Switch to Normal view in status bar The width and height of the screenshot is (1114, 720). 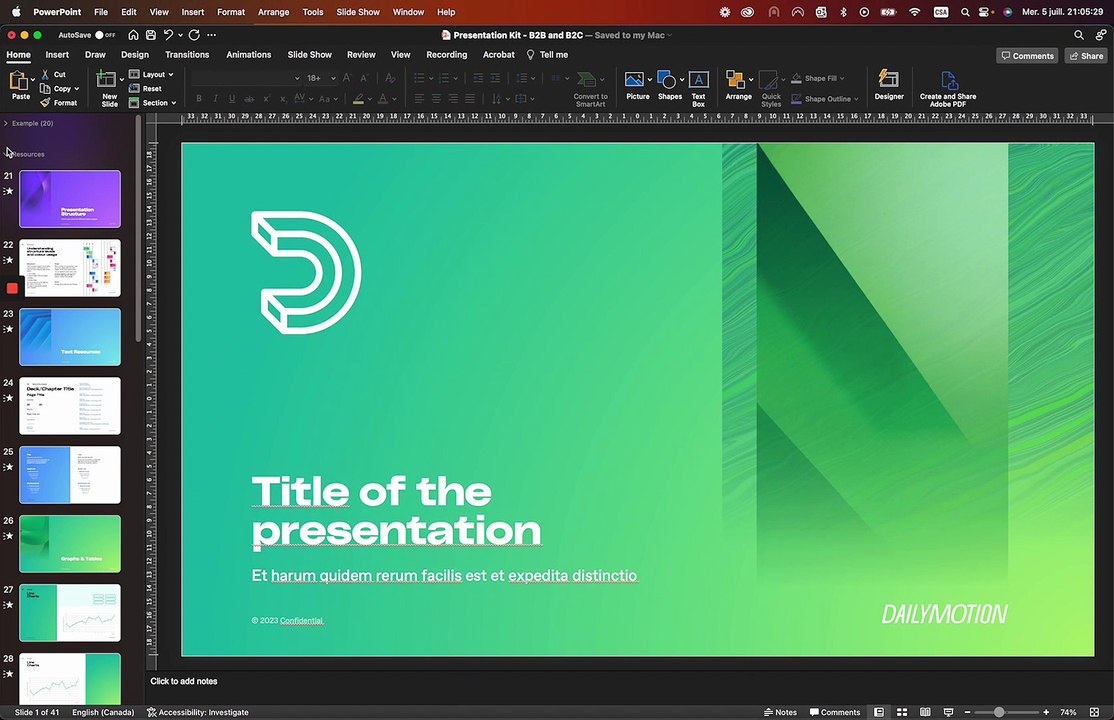click(879, 712)
